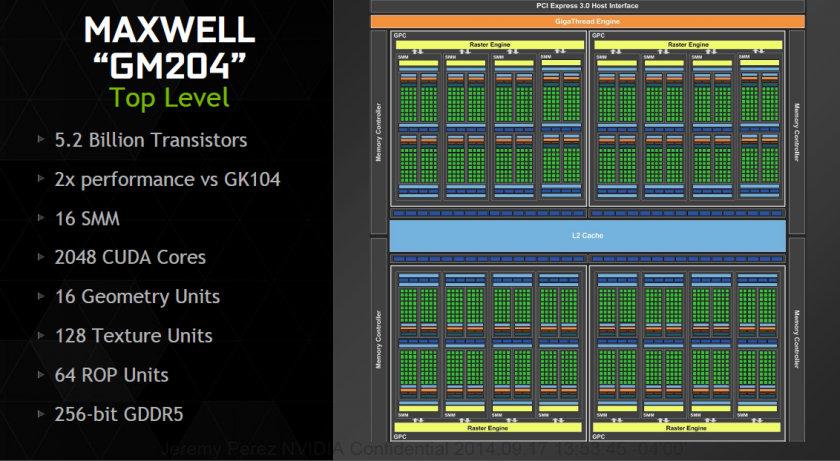Click the orange "GigaThread Engine" bar
The height and width of the screenshot is (461, 840).
click(x=587, y=21)
